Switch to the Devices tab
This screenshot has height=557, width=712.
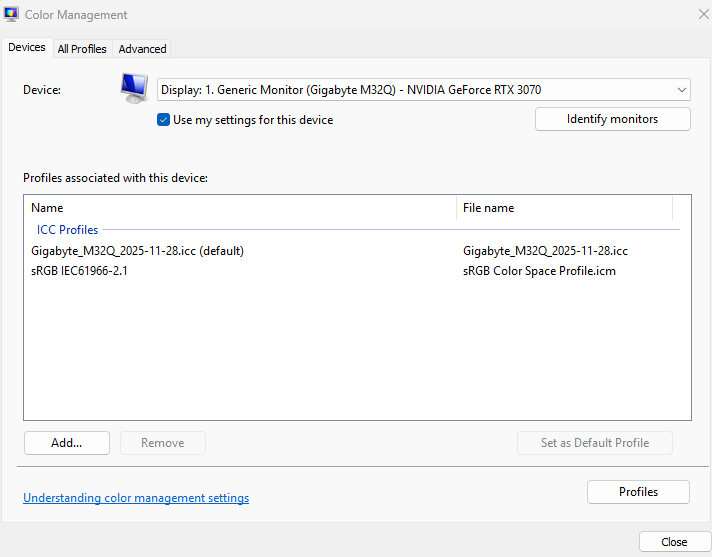click(27, 47)
